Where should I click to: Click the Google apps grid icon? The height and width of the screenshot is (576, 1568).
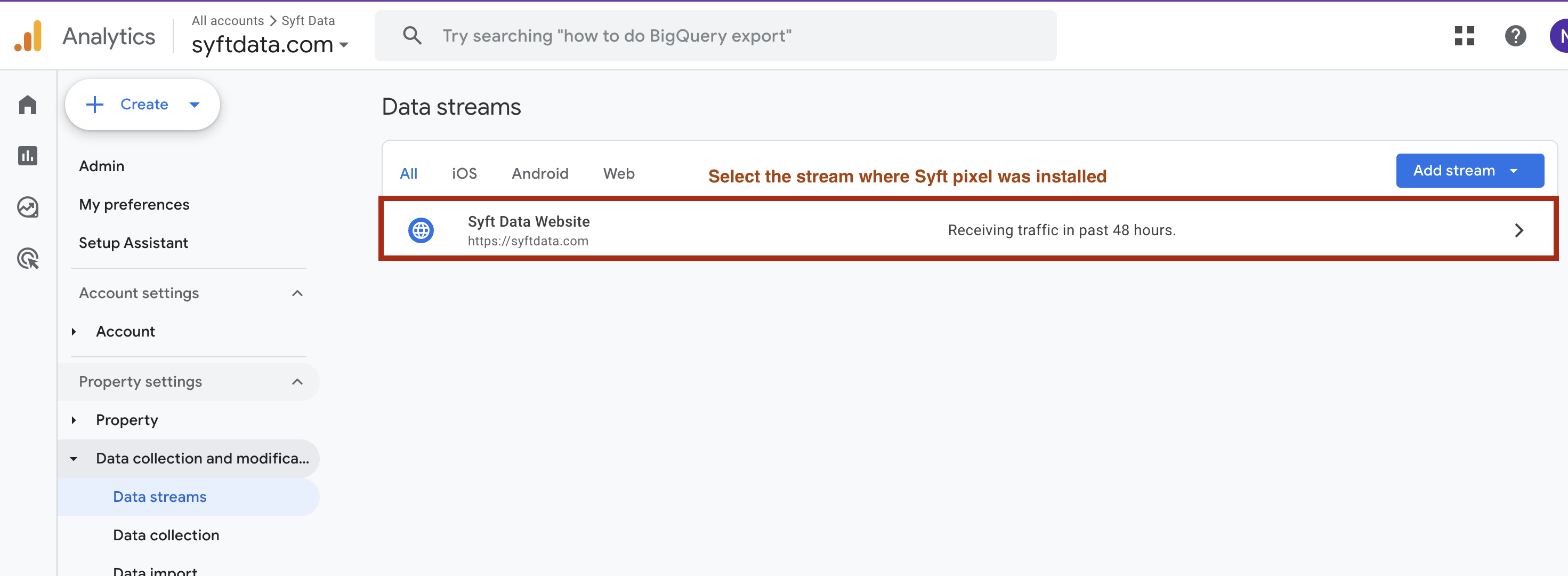1464,36
